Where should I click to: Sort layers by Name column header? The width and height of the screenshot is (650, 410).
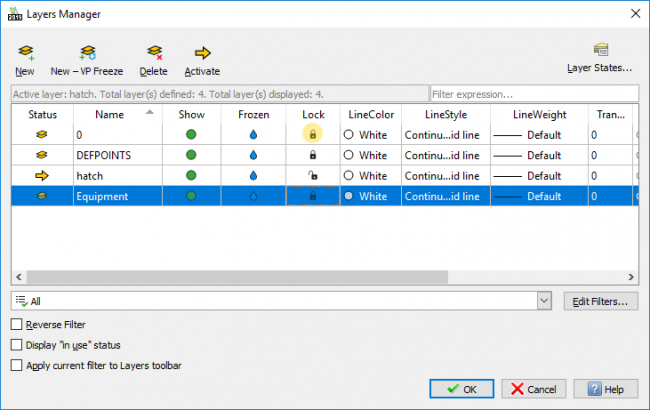[118, 114]
